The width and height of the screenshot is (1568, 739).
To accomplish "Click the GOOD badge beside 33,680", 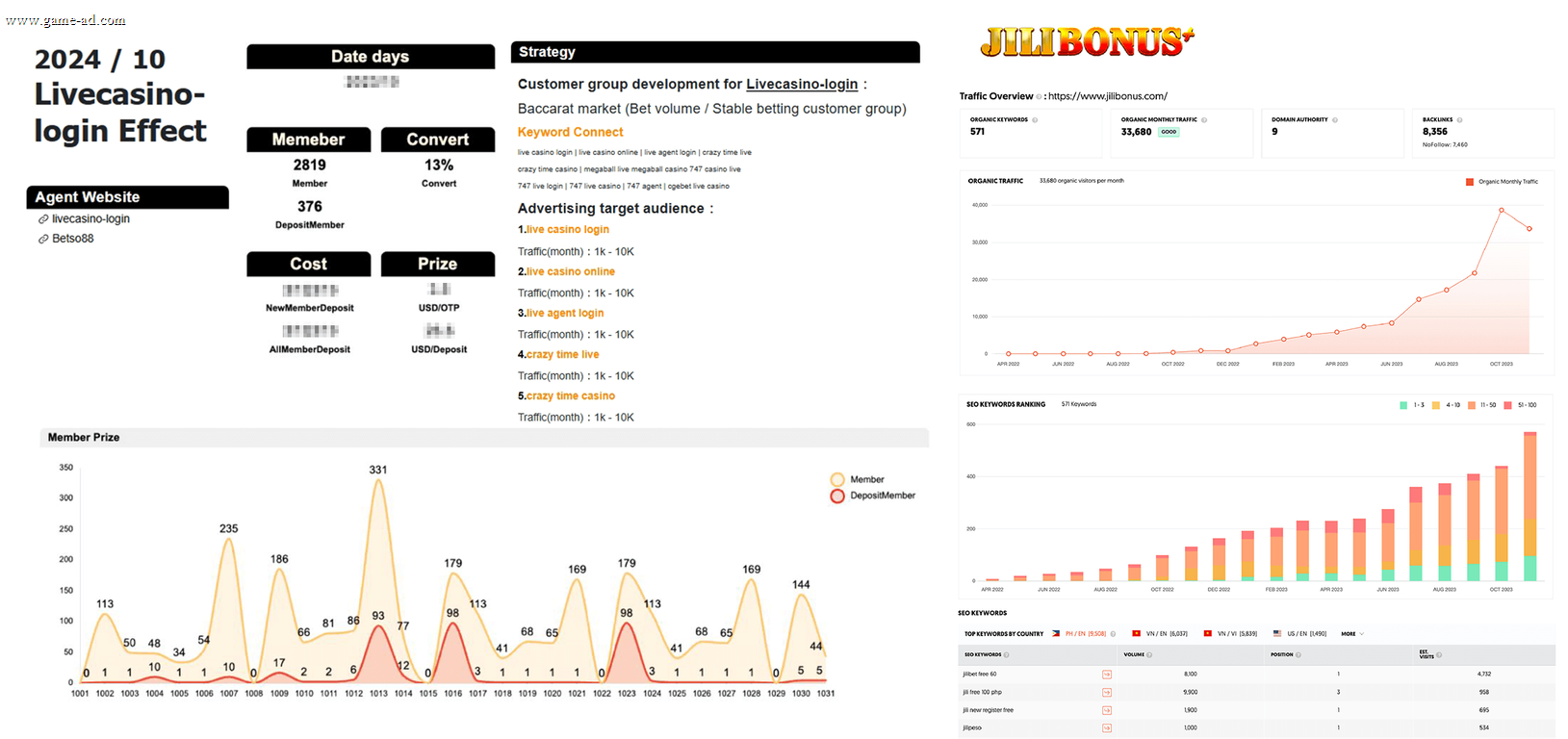I will click(x=1169, y=132).
